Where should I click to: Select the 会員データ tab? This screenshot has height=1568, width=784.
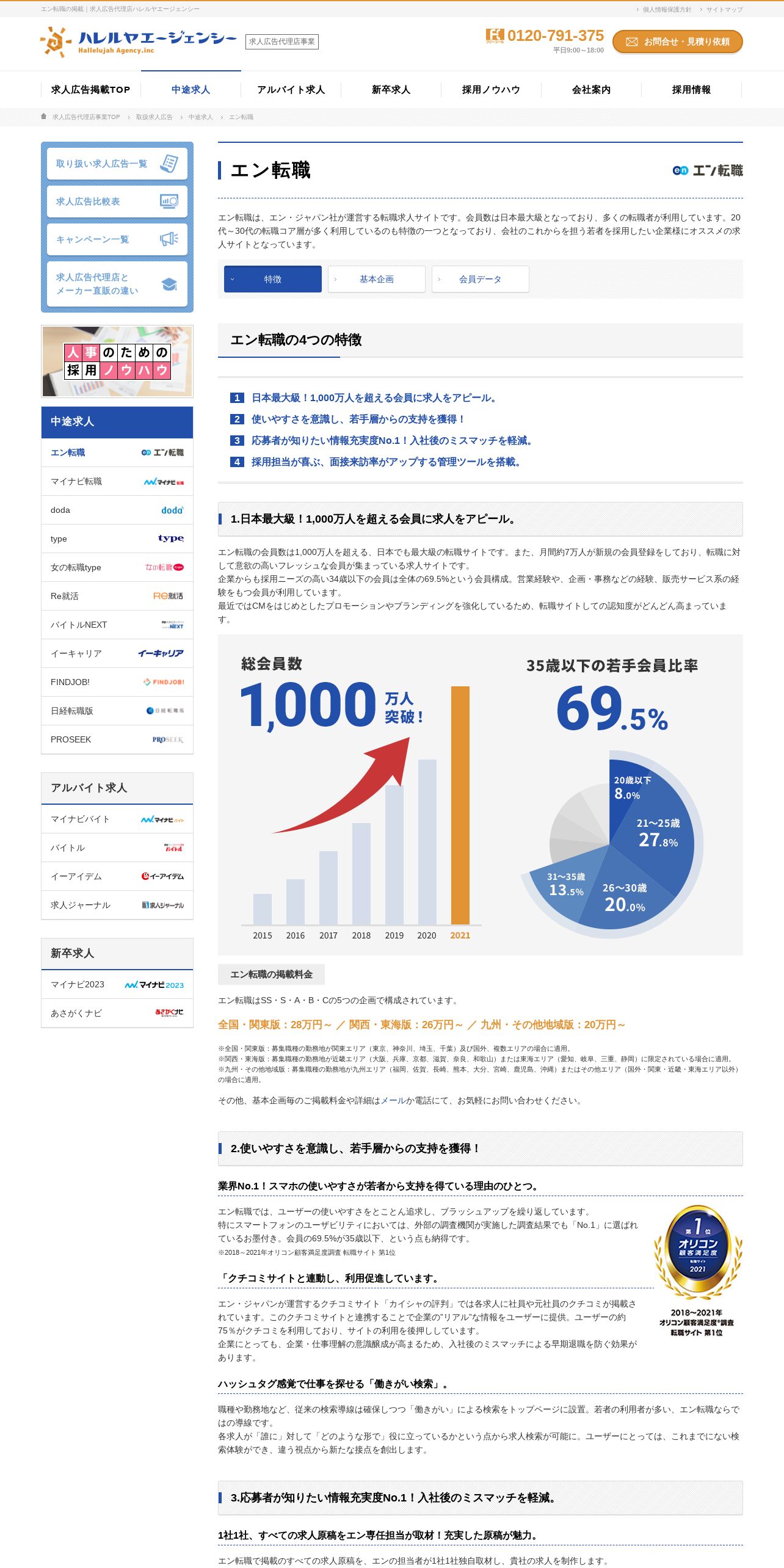pos(481,279)
